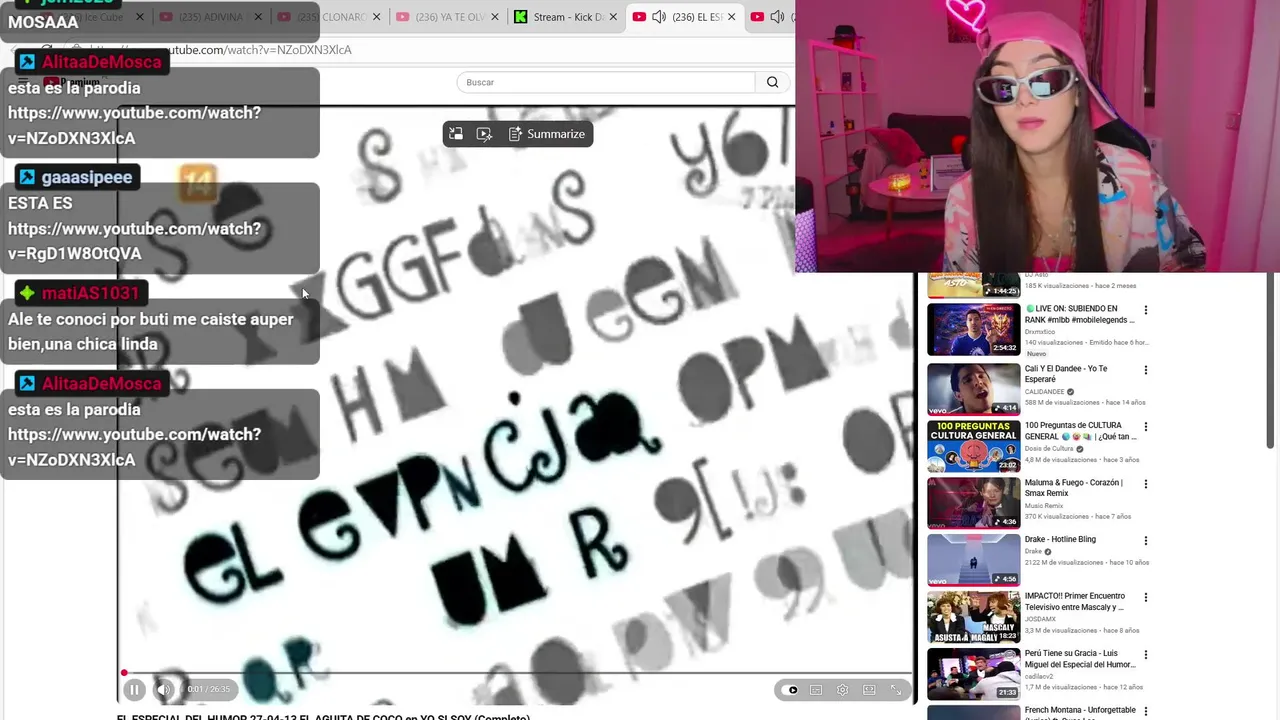Open title 100 Preguntas de CULTURA GENERAL
Viewport: 1280px width, 720px height.
point(1080,431)
